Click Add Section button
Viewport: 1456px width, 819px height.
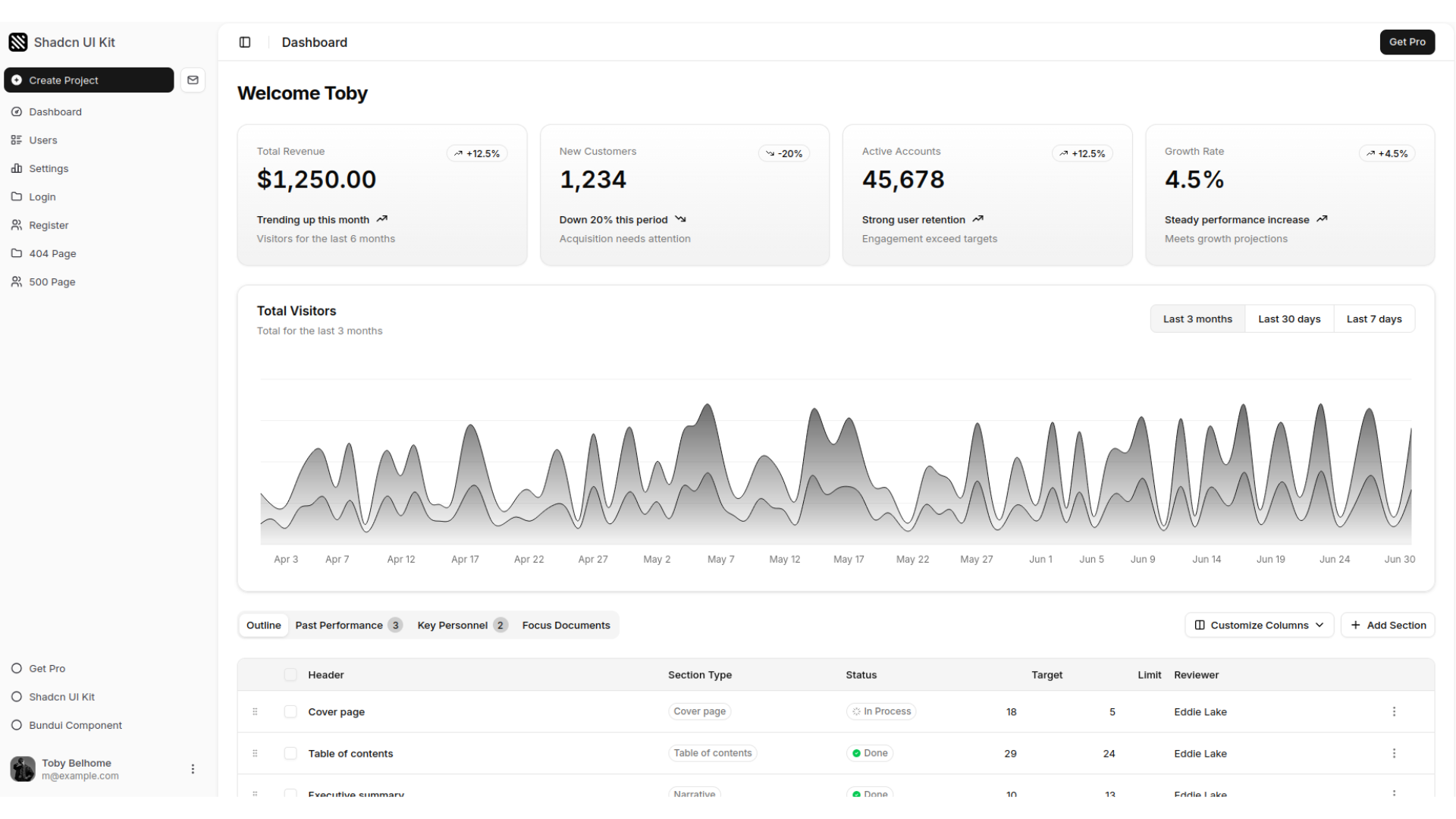pos(1387,625)
